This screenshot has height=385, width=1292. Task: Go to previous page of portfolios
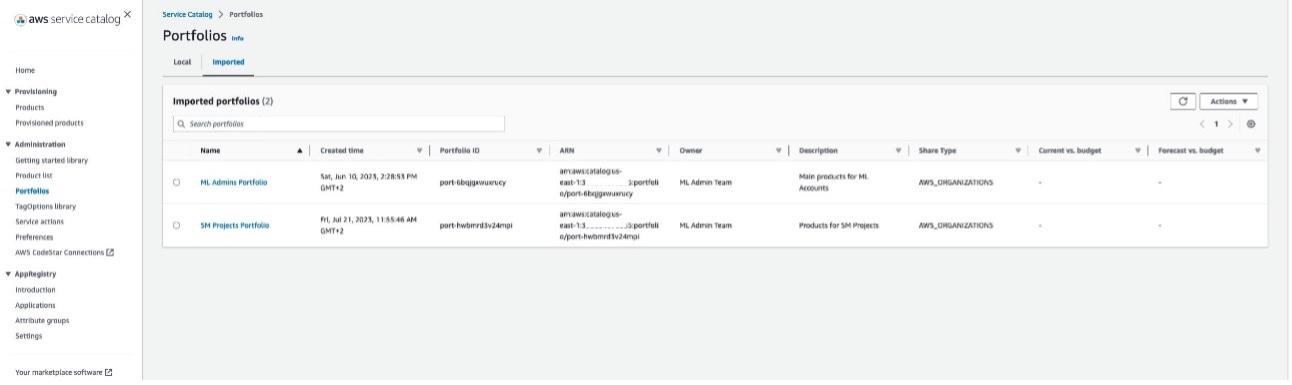point(1202,124)
